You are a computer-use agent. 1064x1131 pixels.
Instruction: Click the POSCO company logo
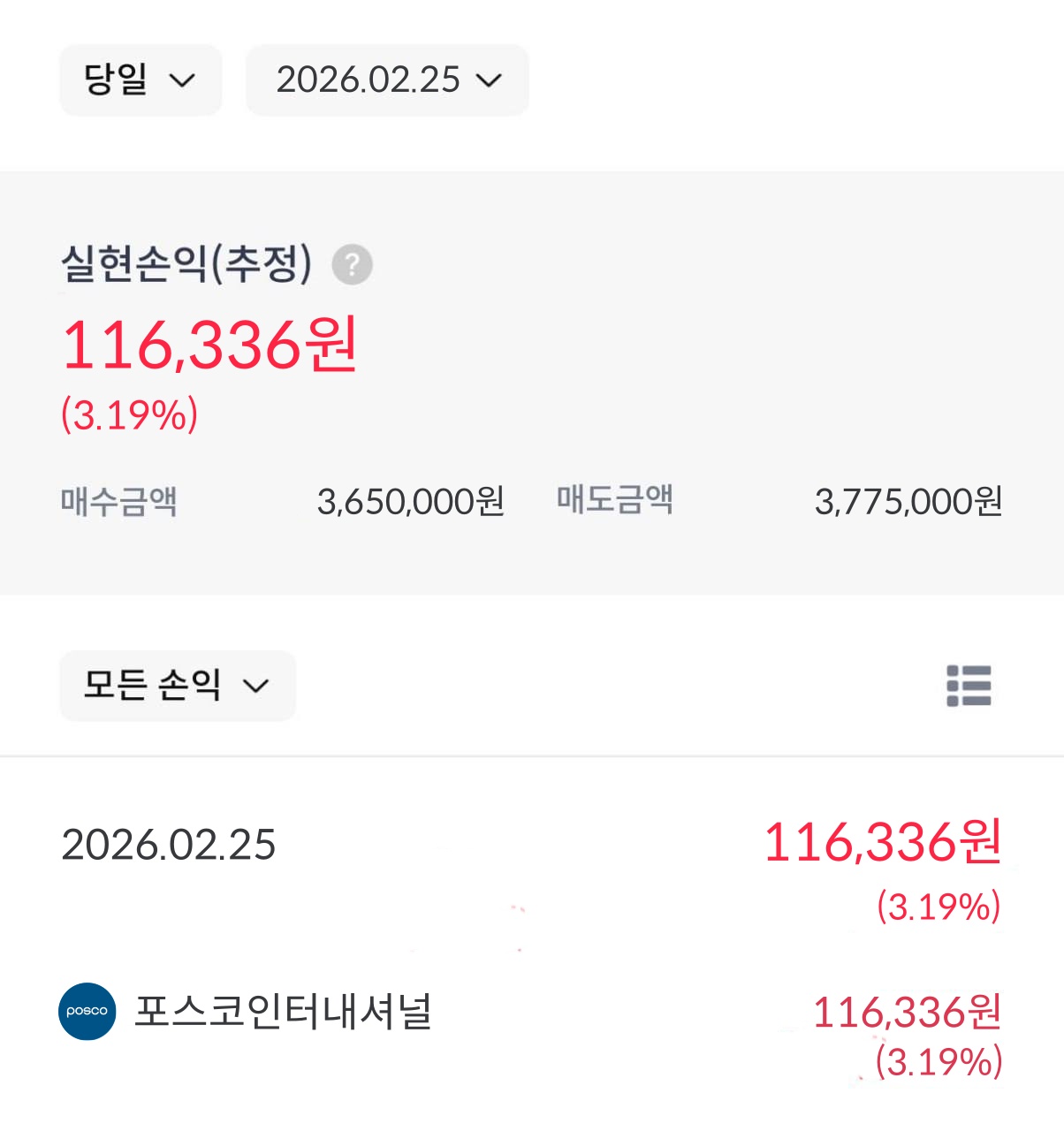[87, 1011]
